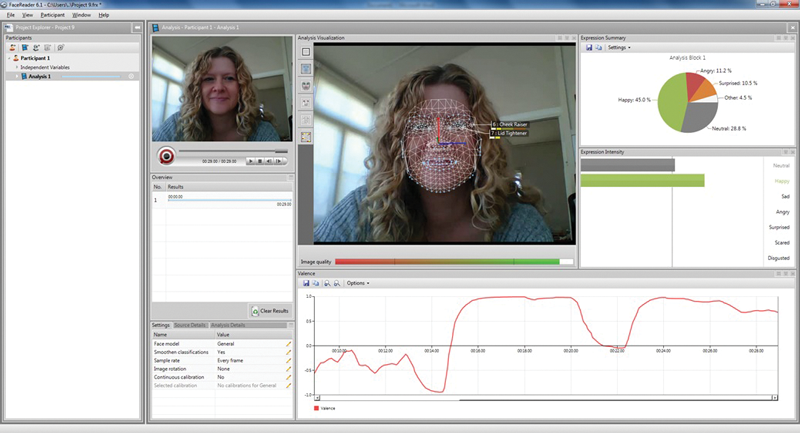Click the add participant icon in Project Explorer
This screenshot has width=800, height=433.
(x=11, y=47)
